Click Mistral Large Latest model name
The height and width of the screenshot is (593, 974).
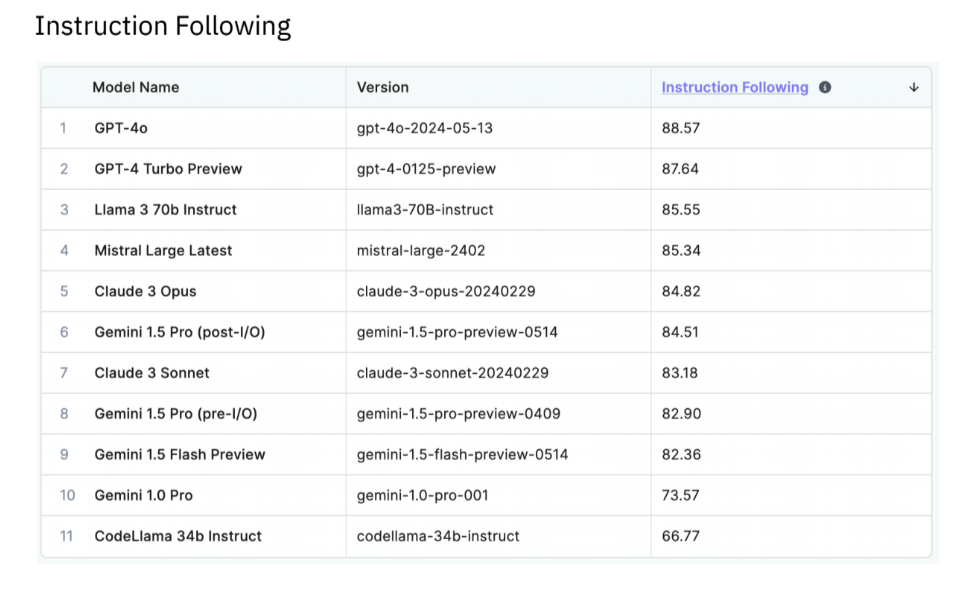pos(163,250)
